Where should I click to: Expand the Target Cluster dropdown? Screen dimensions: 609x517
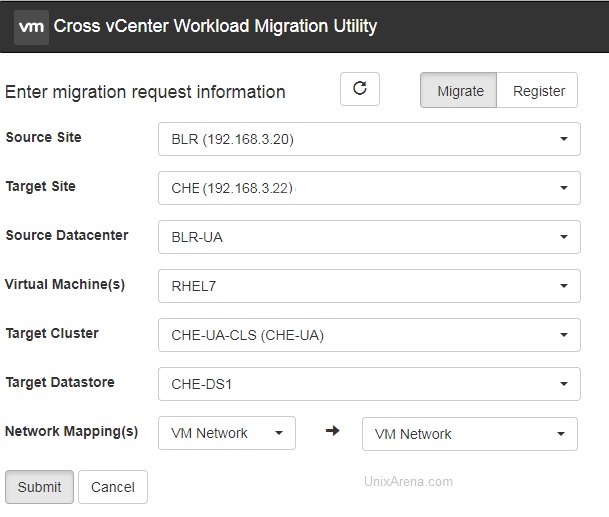pos(369,335)
